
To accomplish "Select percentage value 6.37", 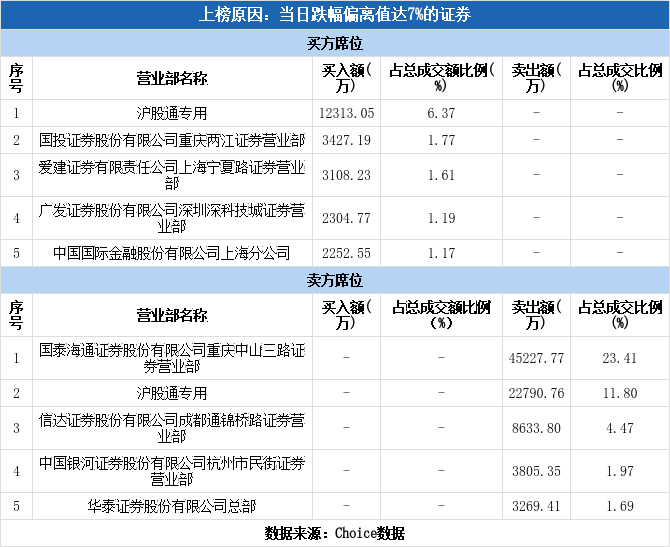I will pos(441,113).
